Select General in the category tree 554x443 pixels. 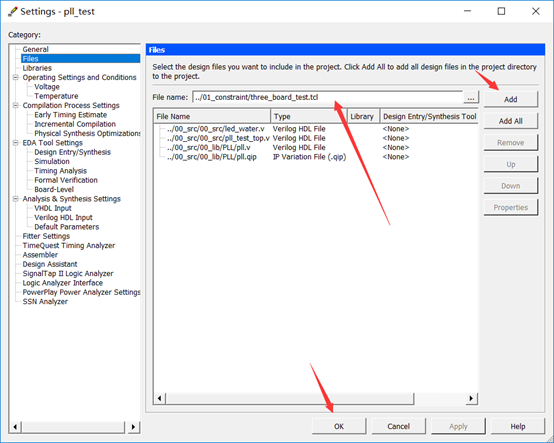click(x=35, y=49)
